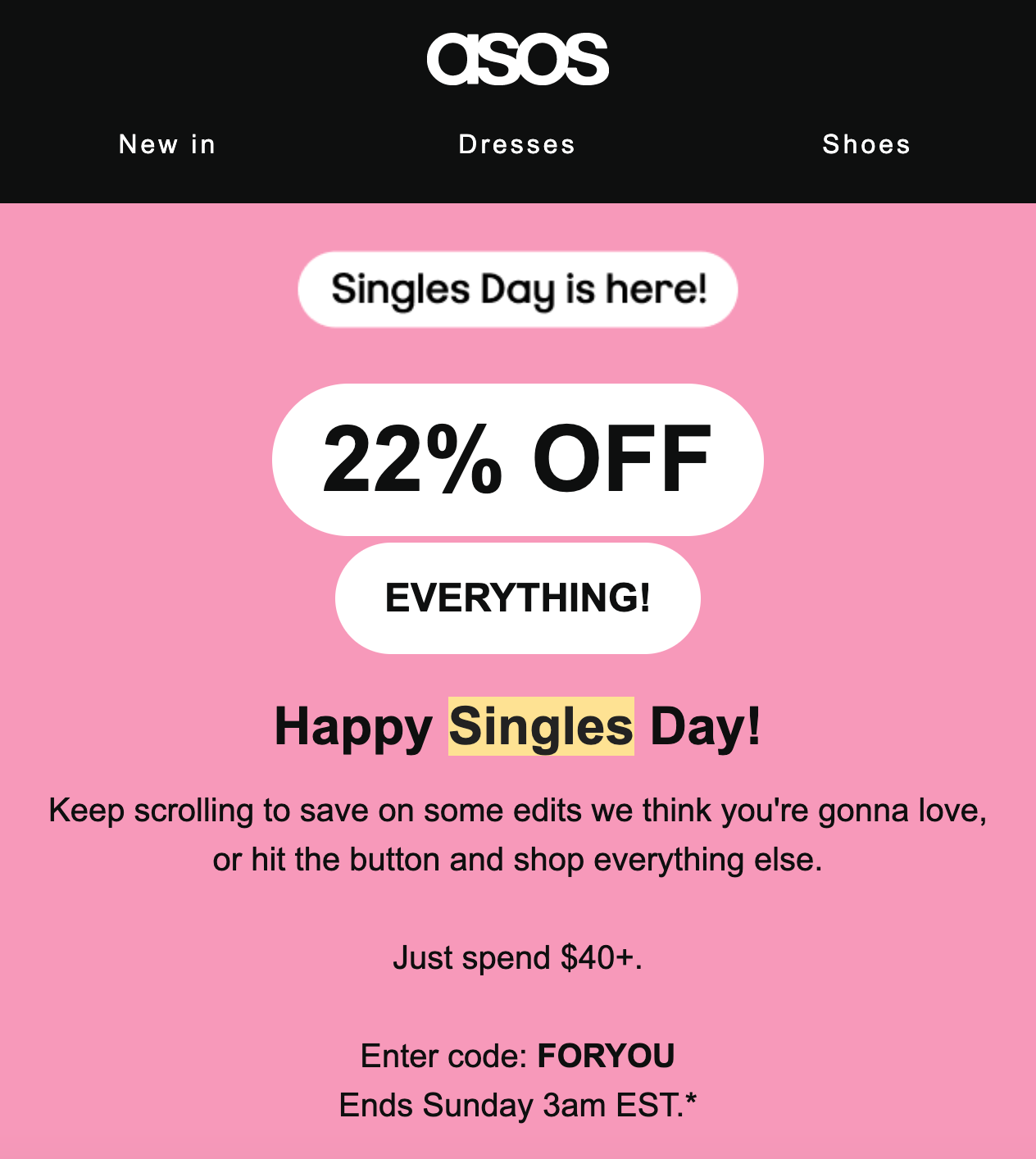Viewport: 1036px width, 1159px height.
Task: Click the promo code FORYOU
Action: pyautogui.click(x=606, y=1056)
